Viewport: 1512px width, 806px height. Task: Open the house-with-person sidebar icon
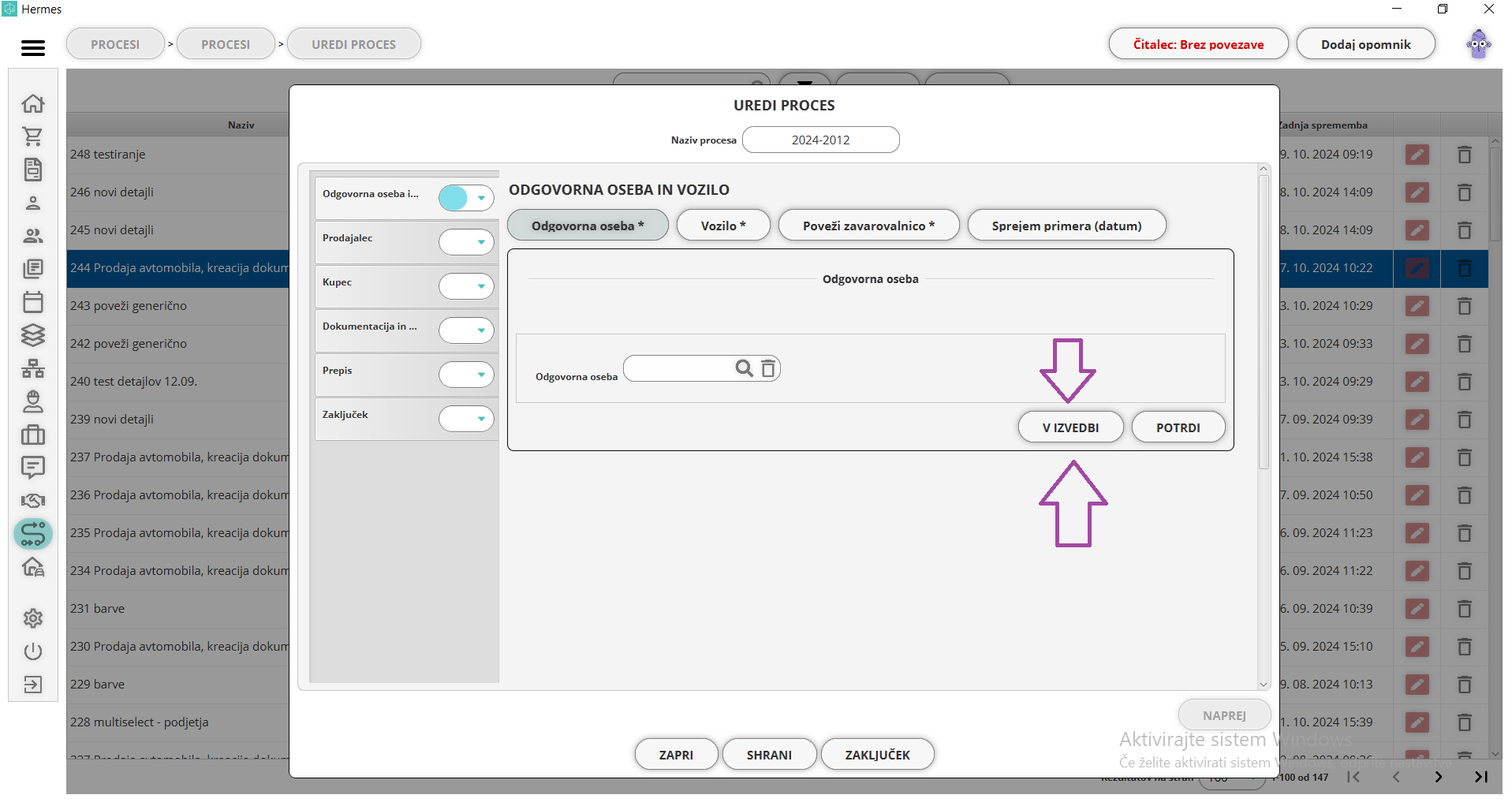[x=33, y=567]
